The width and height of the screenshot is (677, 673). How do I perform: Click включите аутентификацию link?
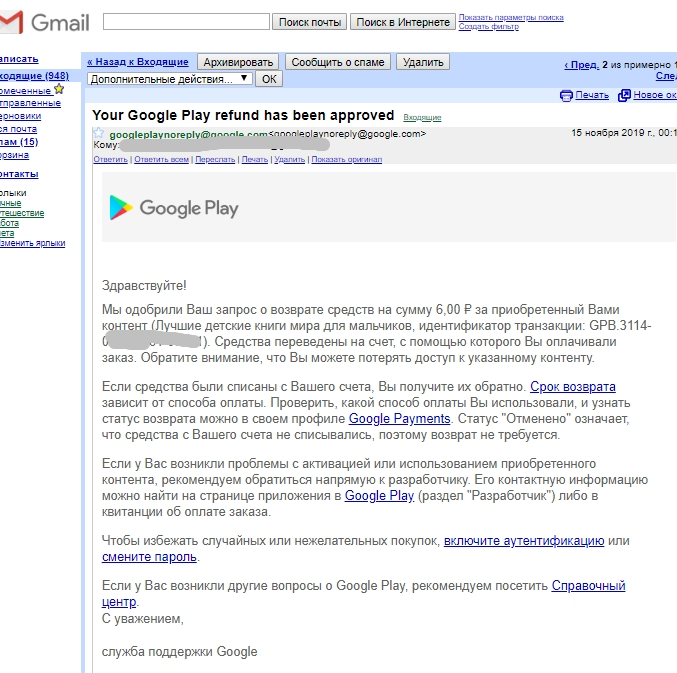click(x=524, y=540)
